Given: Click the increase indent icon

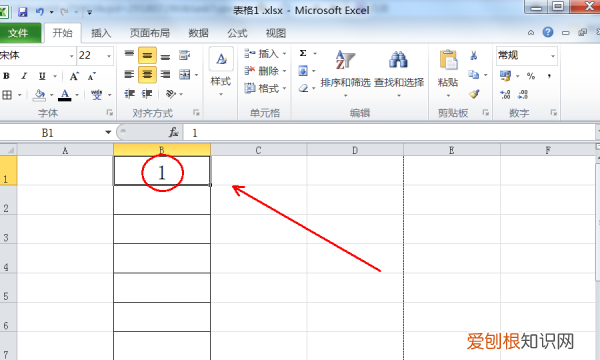Looking at the screenshot, I should pyautogui.click(x=147, y=93).
